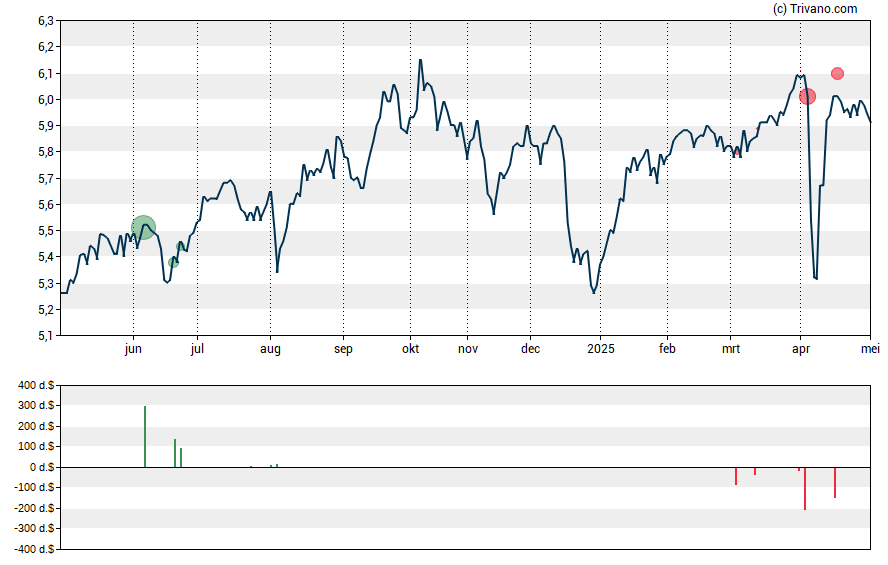Click the '5,8' price axis label
The height and width of the screenshot is (565, 888).
pyautogui.click(x=46, y=152)
